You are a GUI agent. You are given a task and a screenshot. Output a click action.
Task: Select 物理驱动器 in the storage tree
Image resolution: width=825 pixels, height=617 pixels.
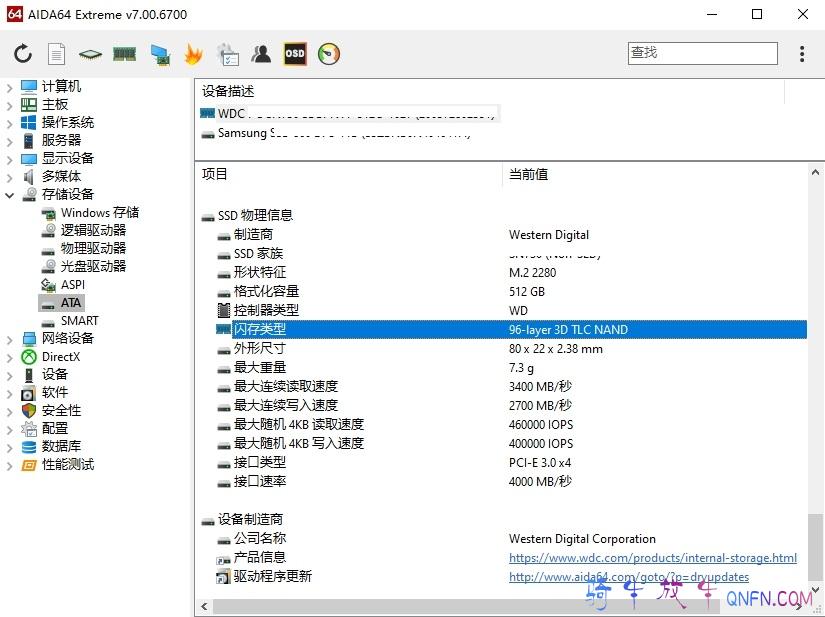(x=93, y=248)
